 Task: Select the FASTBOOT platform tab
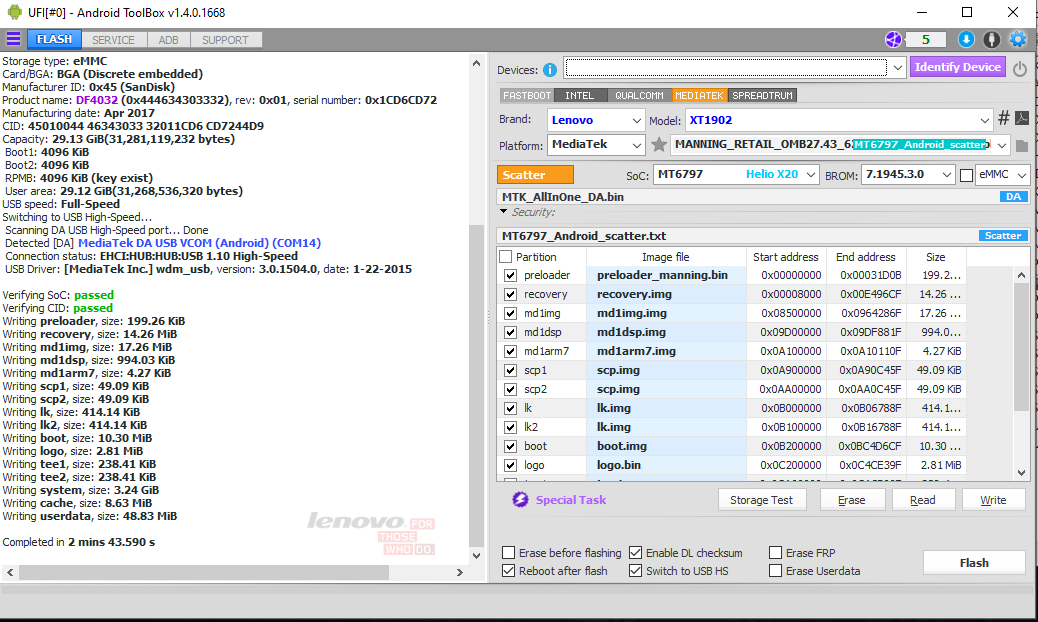[527, 96]
